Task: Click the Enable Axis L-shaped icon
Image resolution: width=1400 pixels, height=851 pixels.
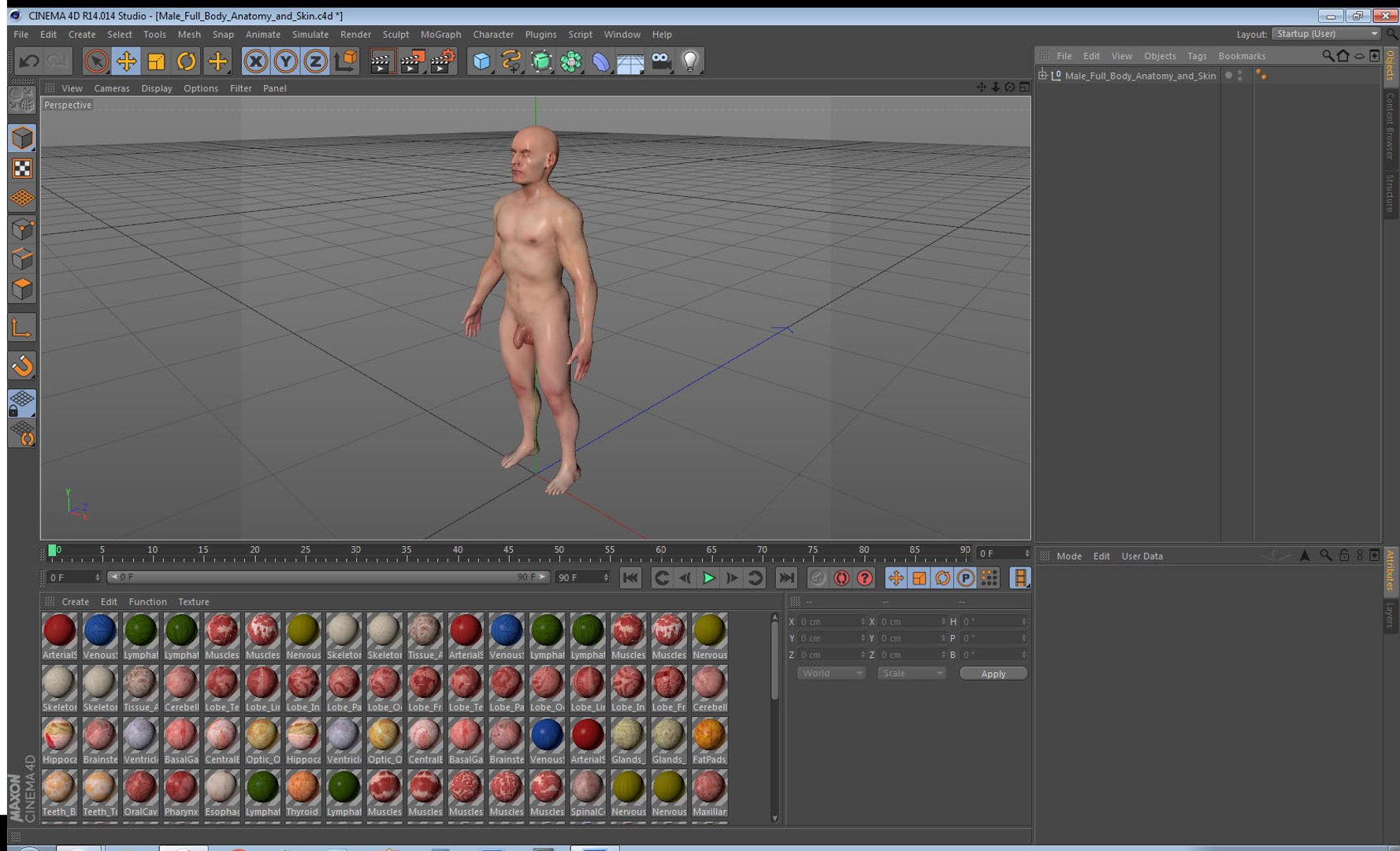Action: click(x=22, y=328)
